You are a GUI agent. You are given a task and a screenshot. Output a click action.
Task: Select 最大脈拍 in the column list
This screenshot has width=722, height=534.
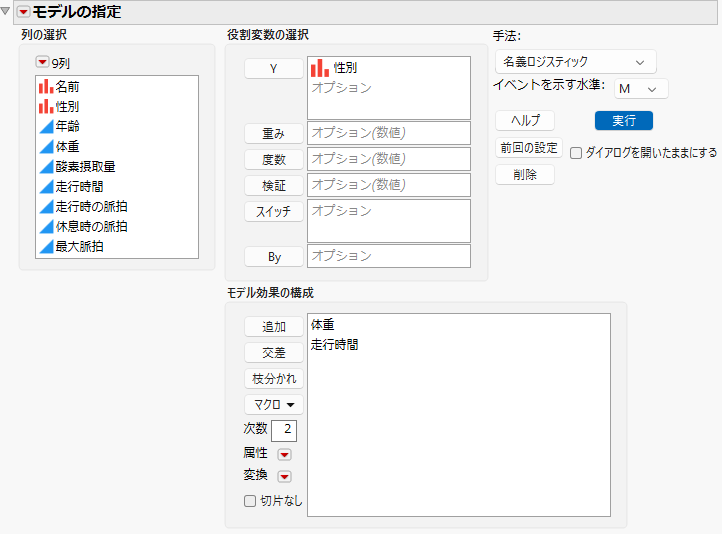pyautogui.click(x=79, y=247)
